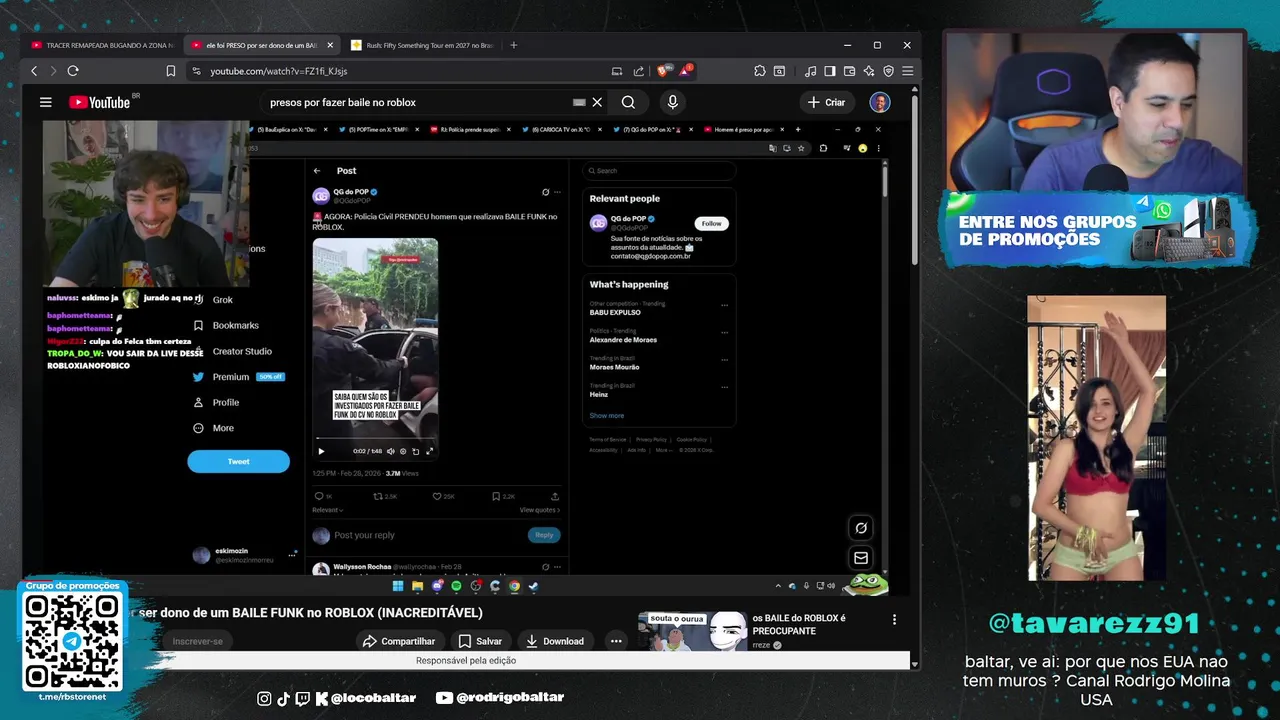Expand the Relevant replies sort dropdown
This screenshot has height=720, width=1280.
point(327,510)
